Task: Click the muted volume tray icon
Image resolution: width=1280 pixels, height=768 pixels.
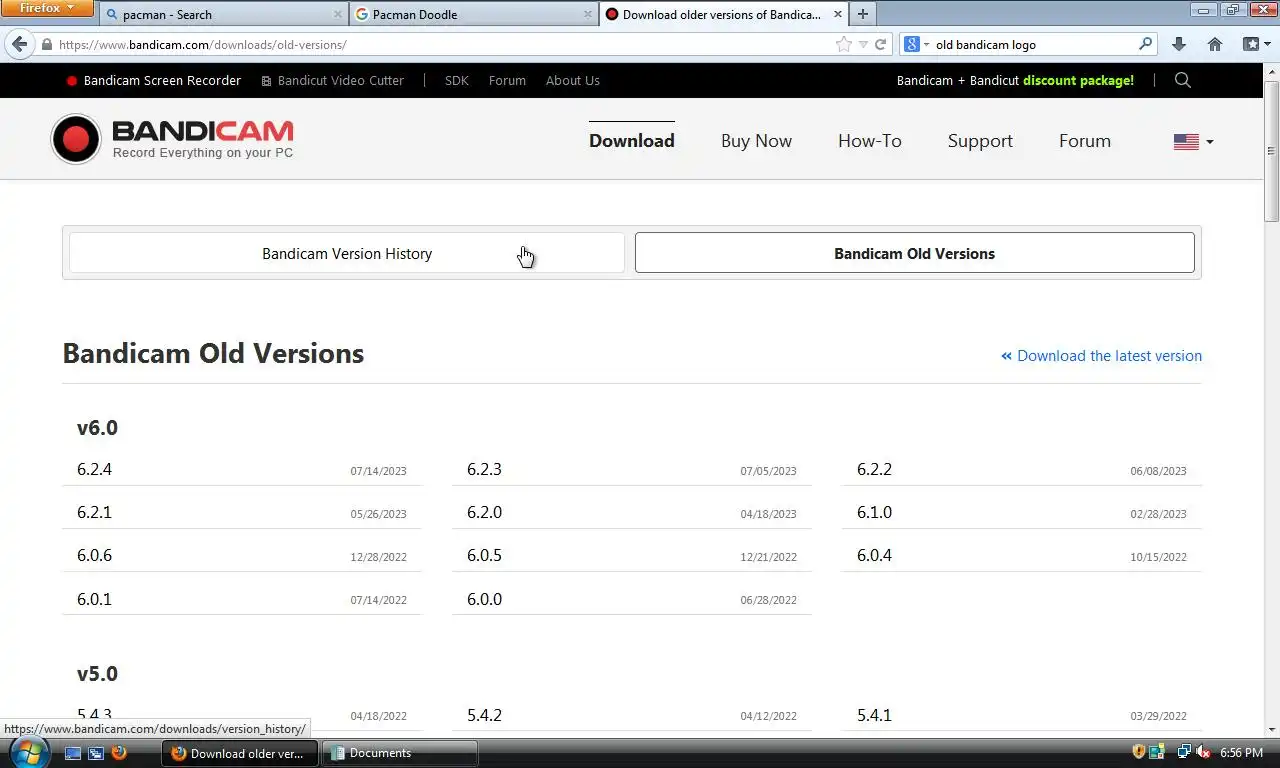Action: coord(1203,752)
